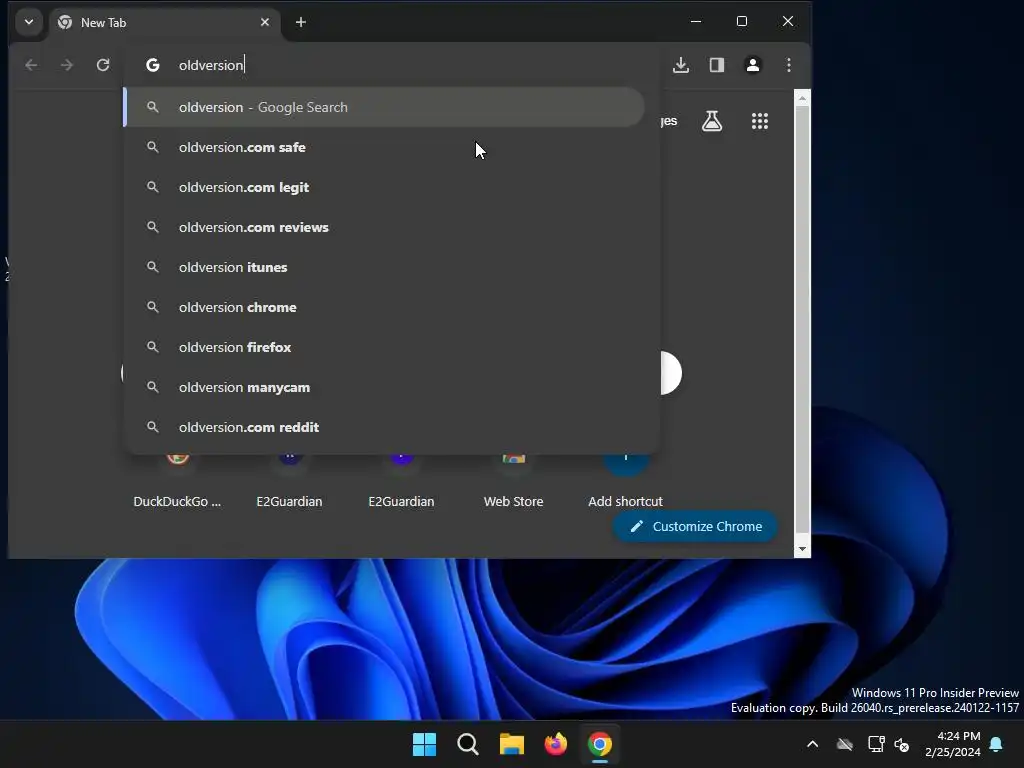Toggle the Chrome side panel icon
The width and height of the screenshot is (1024, 768).
point(716,65)
